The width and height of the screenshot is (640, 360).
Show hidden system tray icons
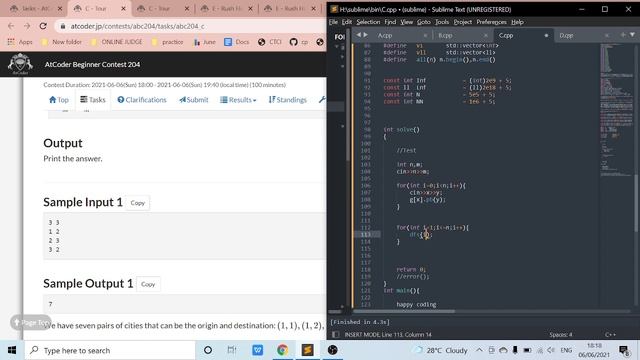[x=479, y=350]
